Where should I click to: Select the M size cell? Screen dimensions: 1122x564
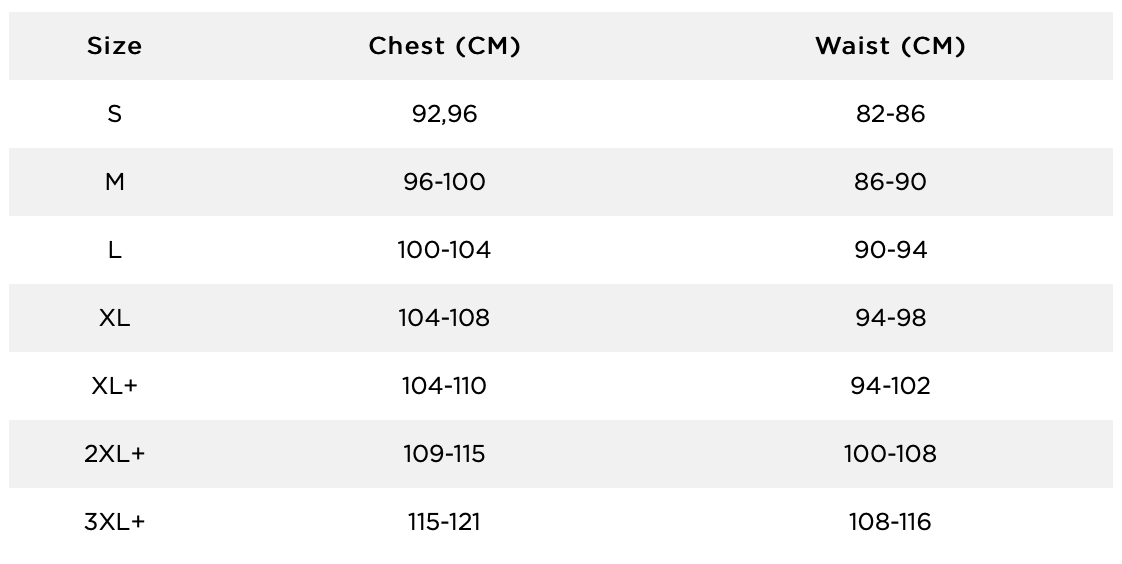click(114, 182)
